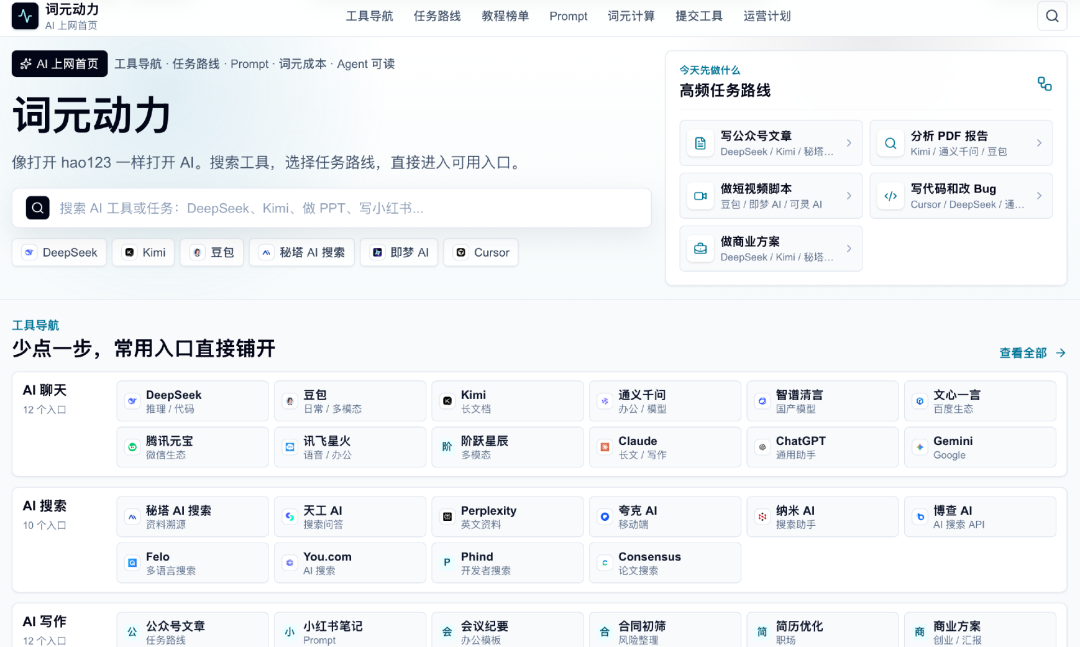Open the 工具导航 nav menu item
The image size is (1080, 647).
pyautogui.click(x=369, y=16)
